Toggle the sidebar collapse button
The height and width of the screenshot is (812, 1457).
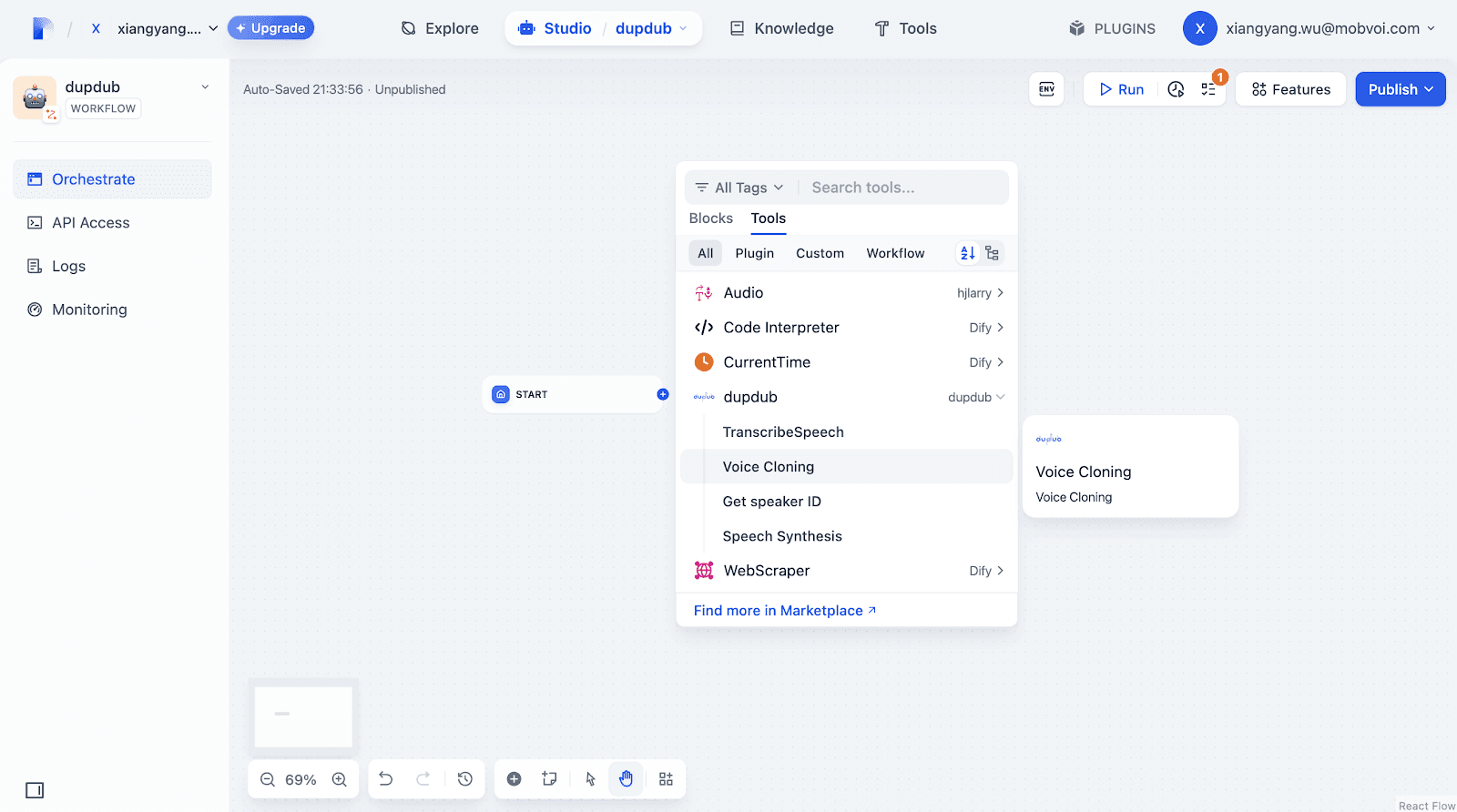[x=35, y=790]
